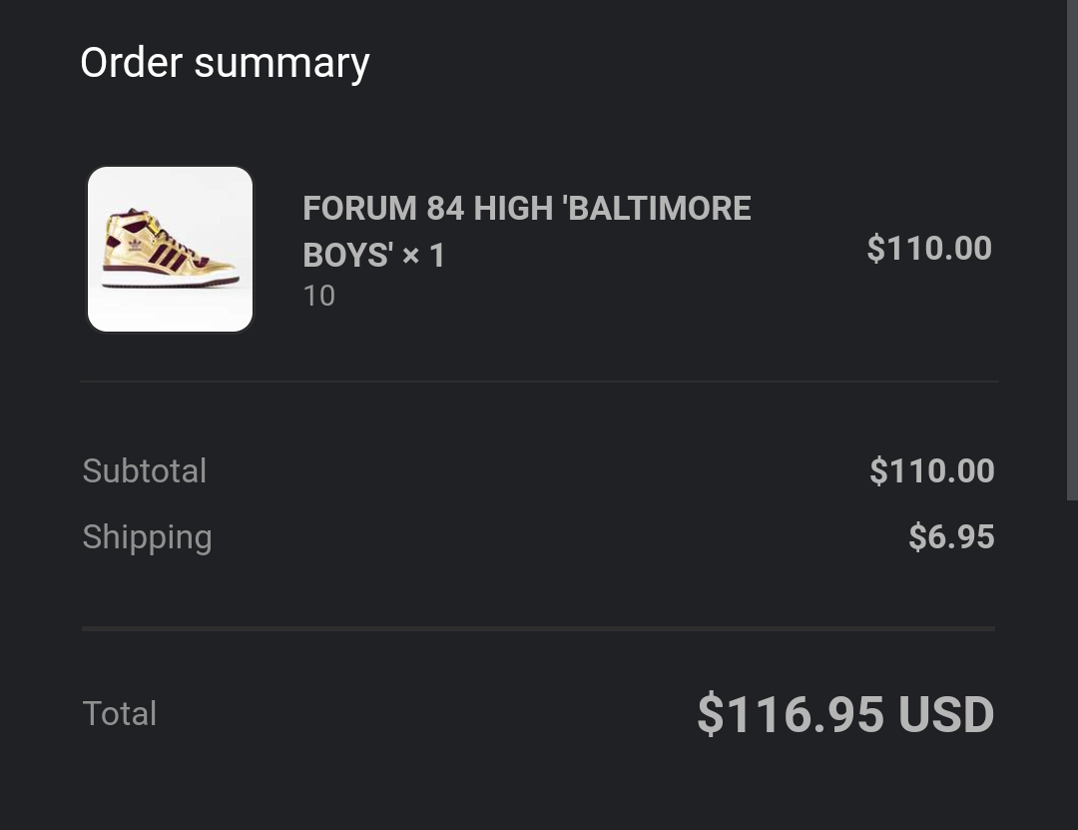This screenshot has width=1078, height=830.
Task: Select the shipping cost $6.95
Action: [951, 537]
